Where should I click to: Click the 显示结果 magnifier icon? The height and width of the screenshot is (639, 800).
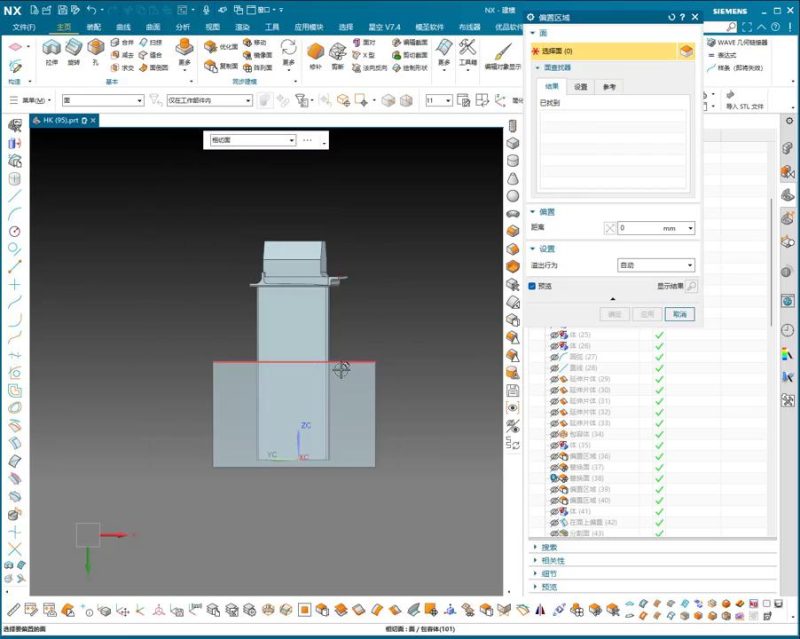[x=691, y=286]
